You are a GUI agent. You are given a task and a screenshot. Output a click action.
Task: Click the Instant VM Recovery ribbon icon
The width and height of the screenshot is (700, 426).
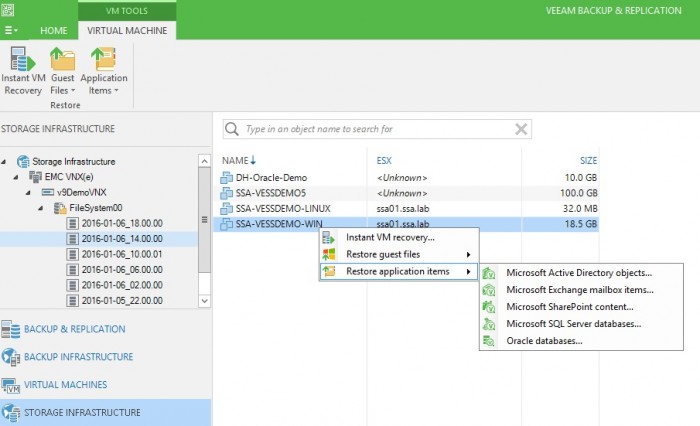tap(22, 58)
